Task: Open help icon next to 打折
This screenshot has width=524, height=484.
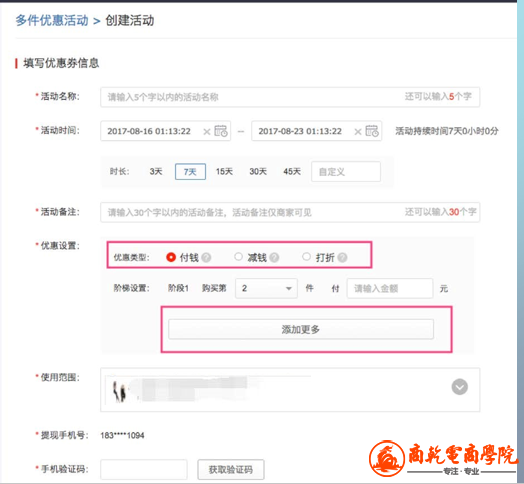Action: (x=343, y=257)
